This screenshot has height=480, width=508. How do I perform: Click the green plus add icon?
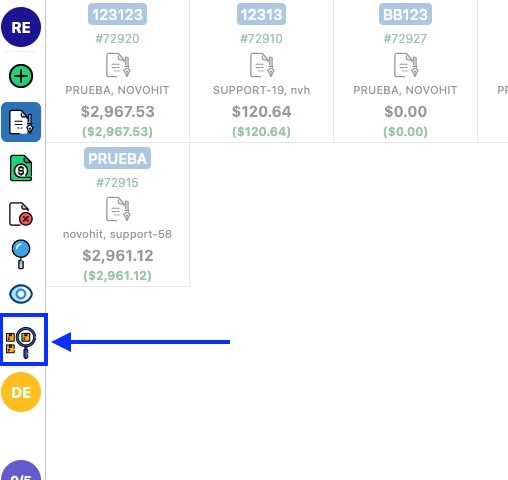[x=21, y=76]
